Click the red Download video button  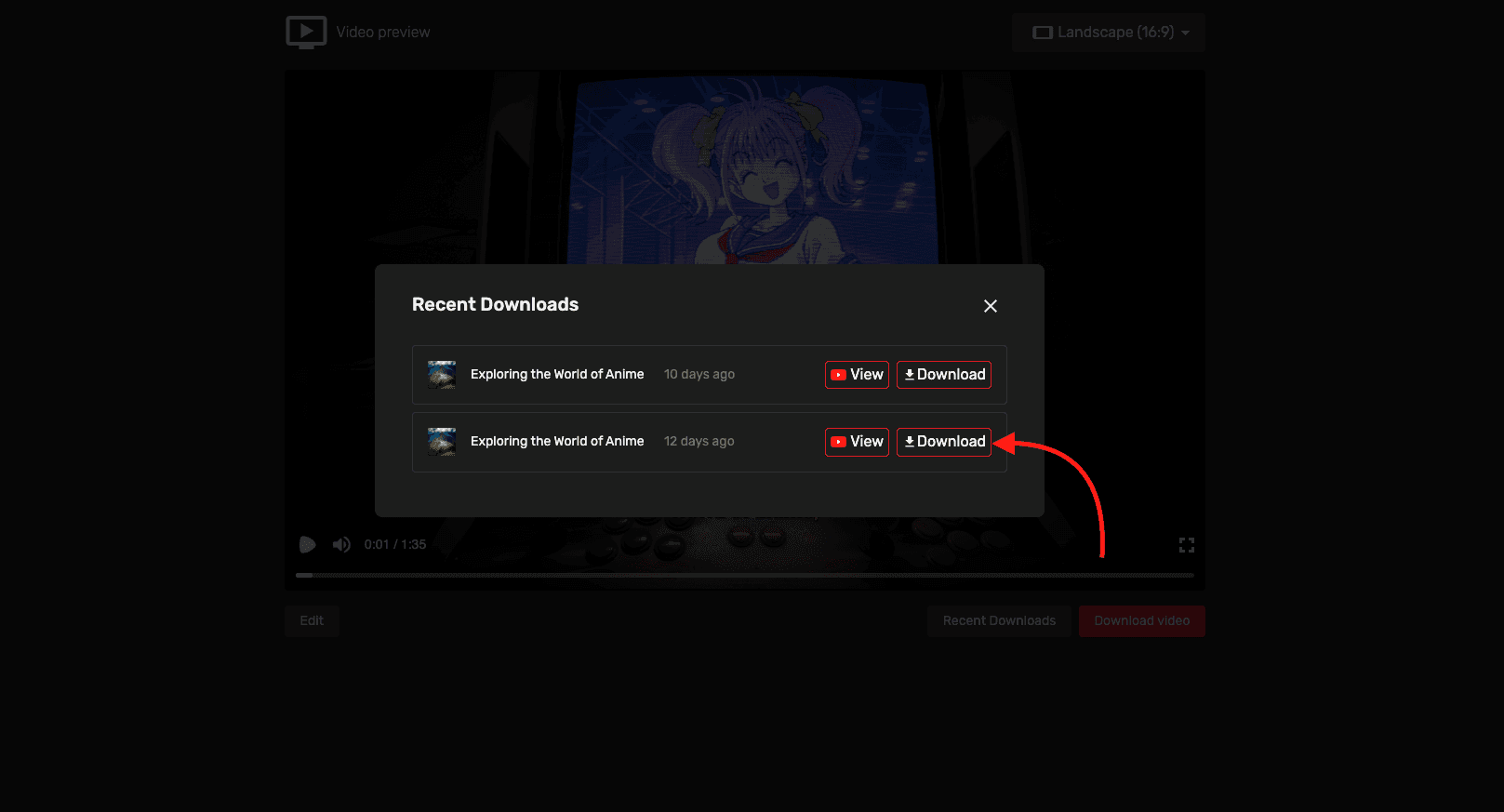[1142, 621]
